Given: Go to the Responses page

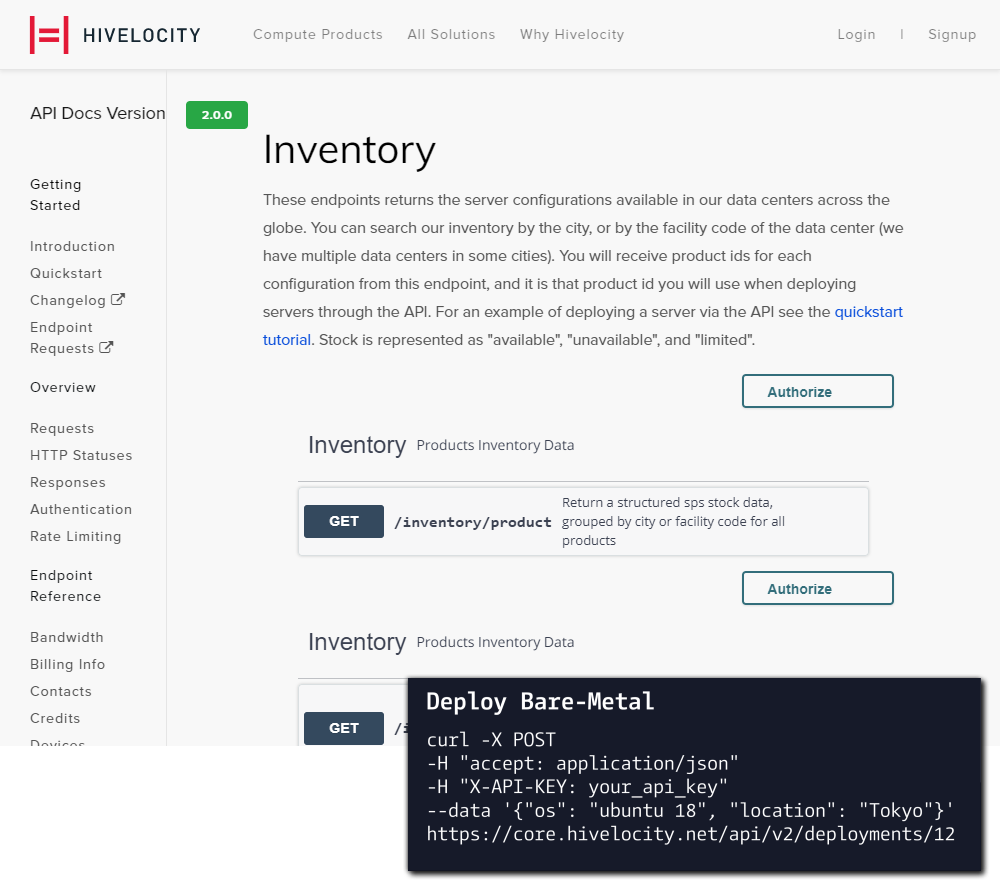Looking at the screenshot, I should pyautogui.click(x=68, y=482).
